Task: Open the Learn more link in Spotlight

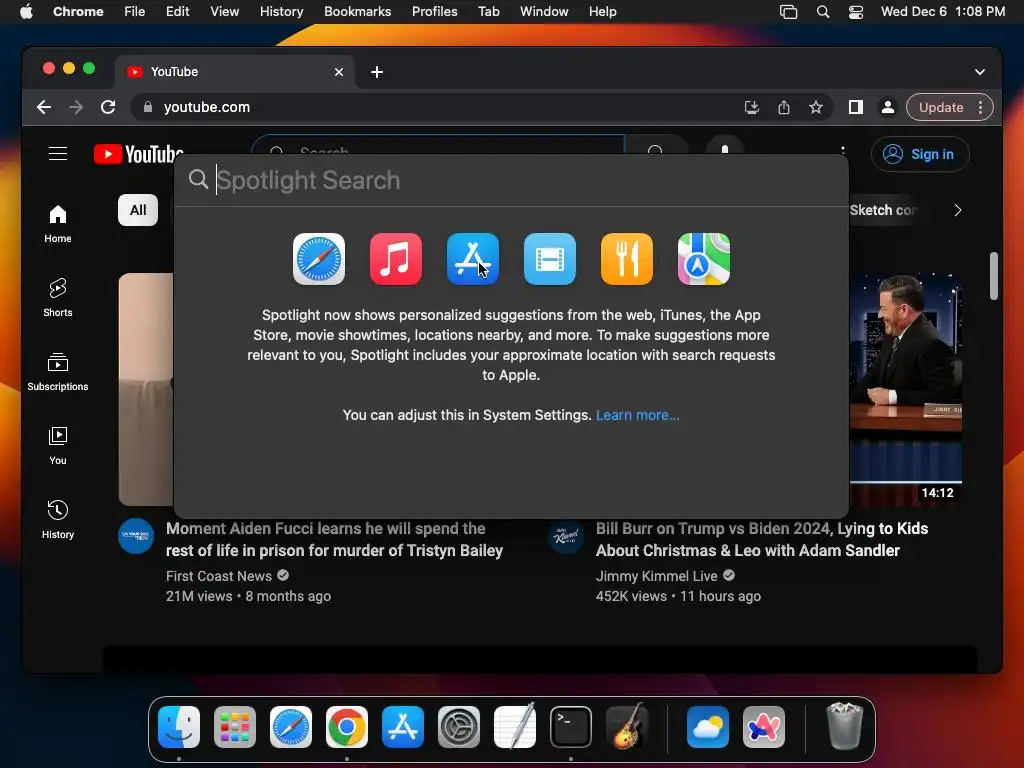Action: [637, 415]
